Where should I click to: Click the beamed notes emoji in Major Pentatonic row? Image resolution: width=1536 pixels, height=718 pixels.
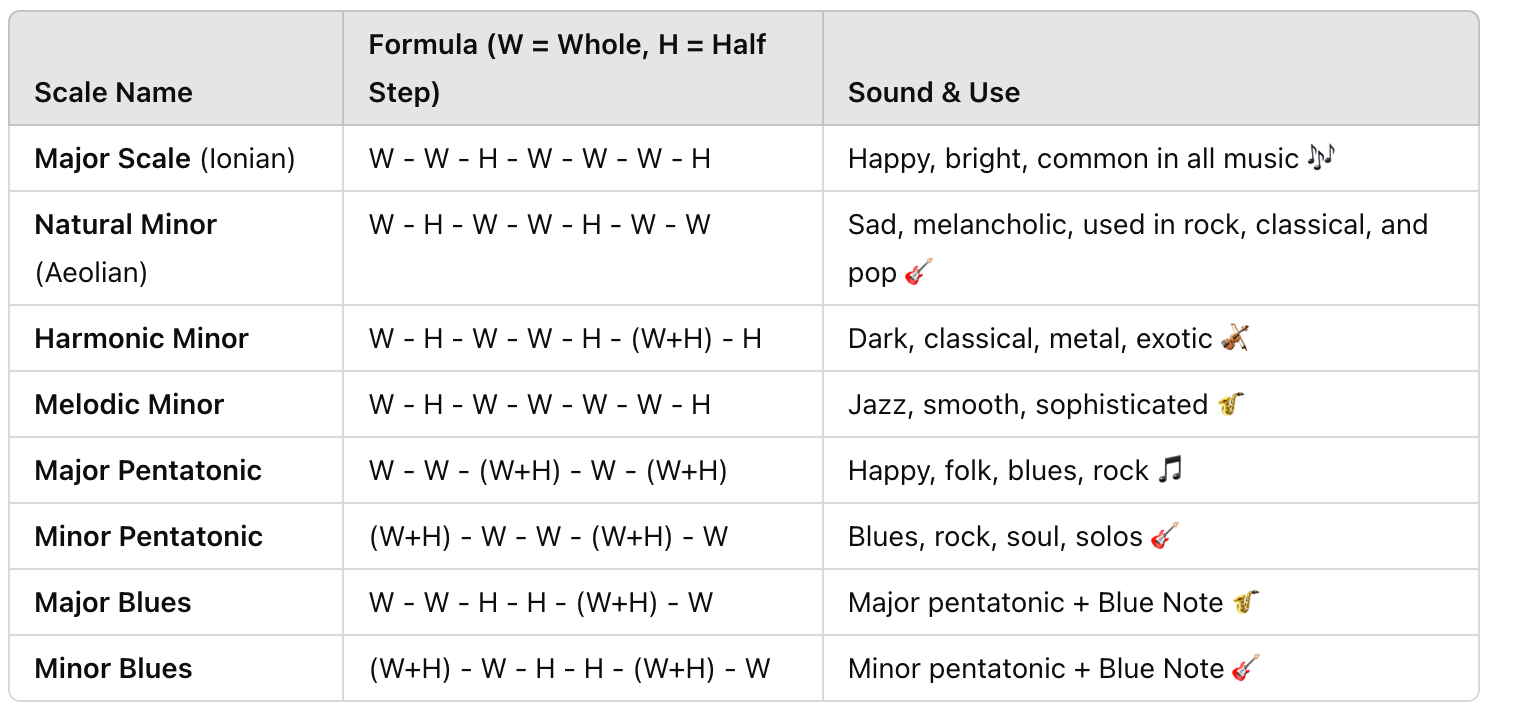1170,470
